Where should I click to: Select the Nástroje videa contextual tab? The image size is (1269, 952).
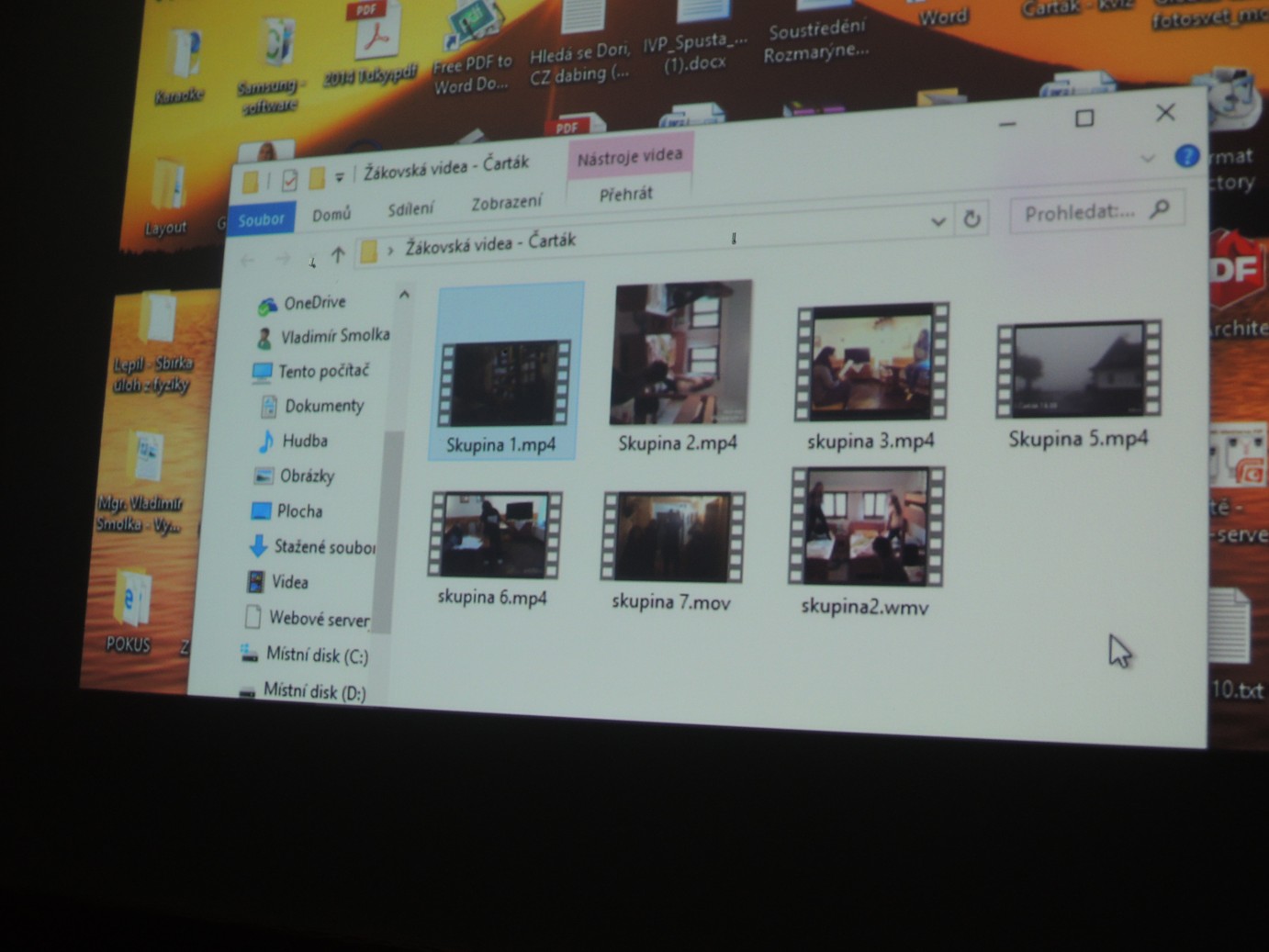(x=630, y=157)
